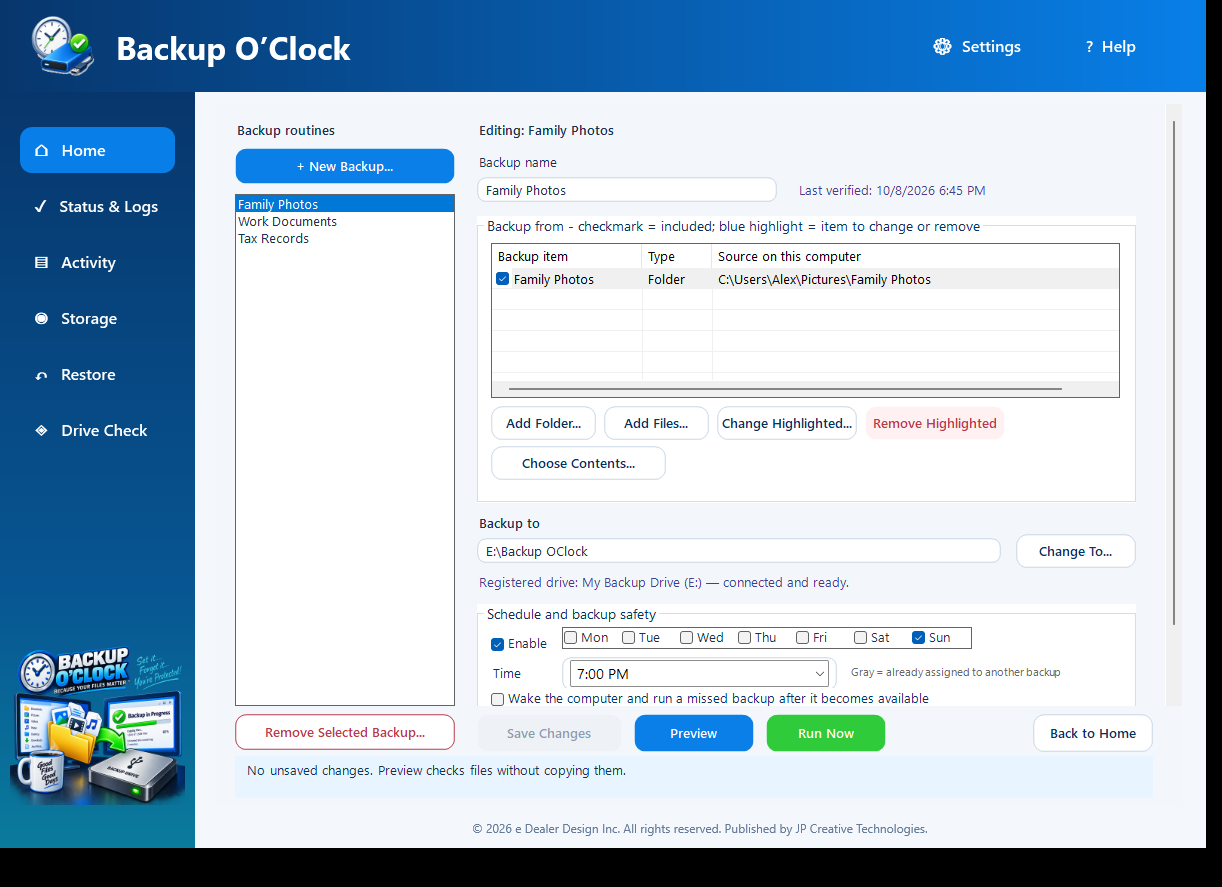Click the Folder type cell
This screenshot has height=887, width=1222.
point(677,279)
